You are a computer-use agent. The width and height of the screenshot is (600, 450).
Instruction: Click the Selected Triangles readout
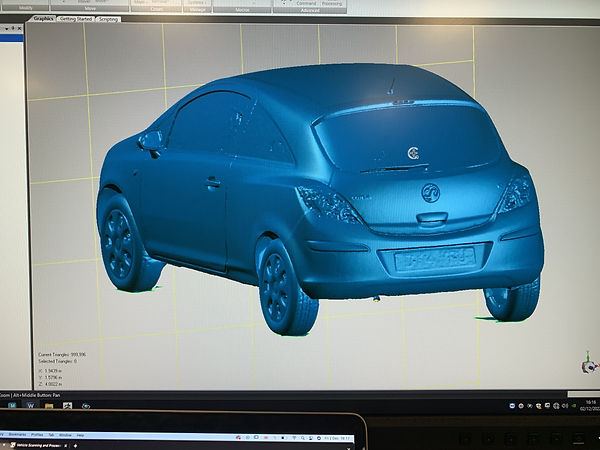pyautogui.click(x=57, y=361)
